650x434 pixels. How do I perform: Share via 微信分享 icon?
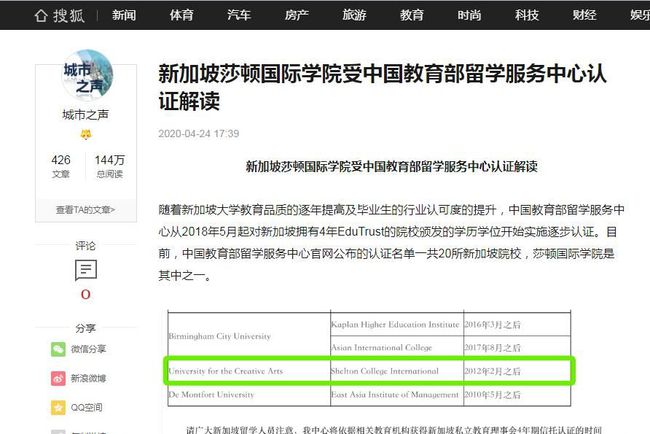click(58, 349)
